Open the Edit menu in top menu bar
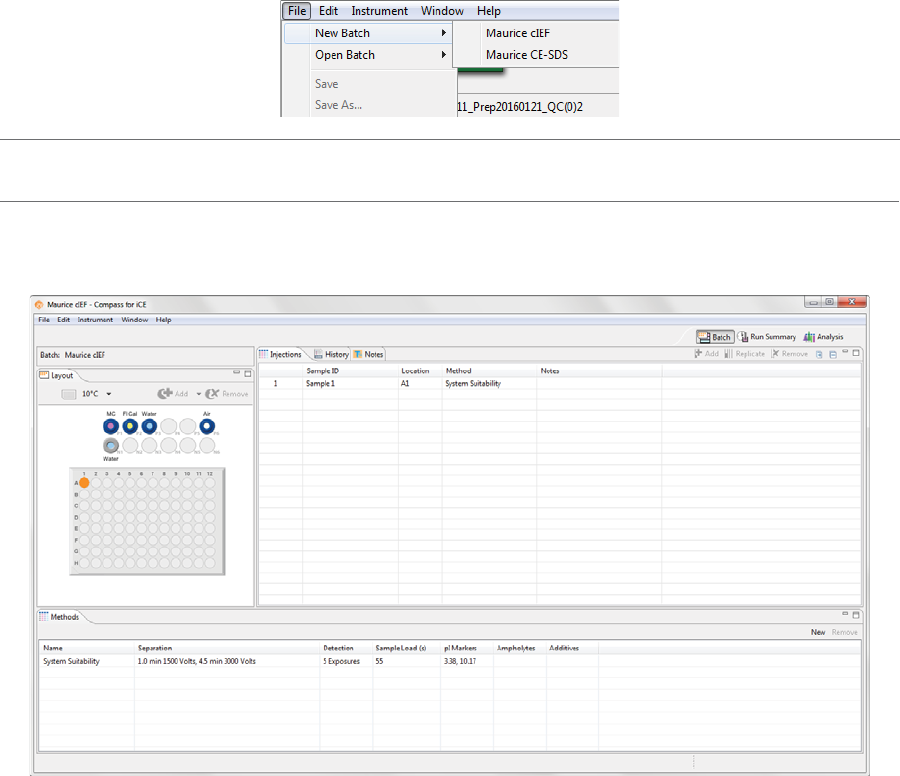 tap(328, 11)
